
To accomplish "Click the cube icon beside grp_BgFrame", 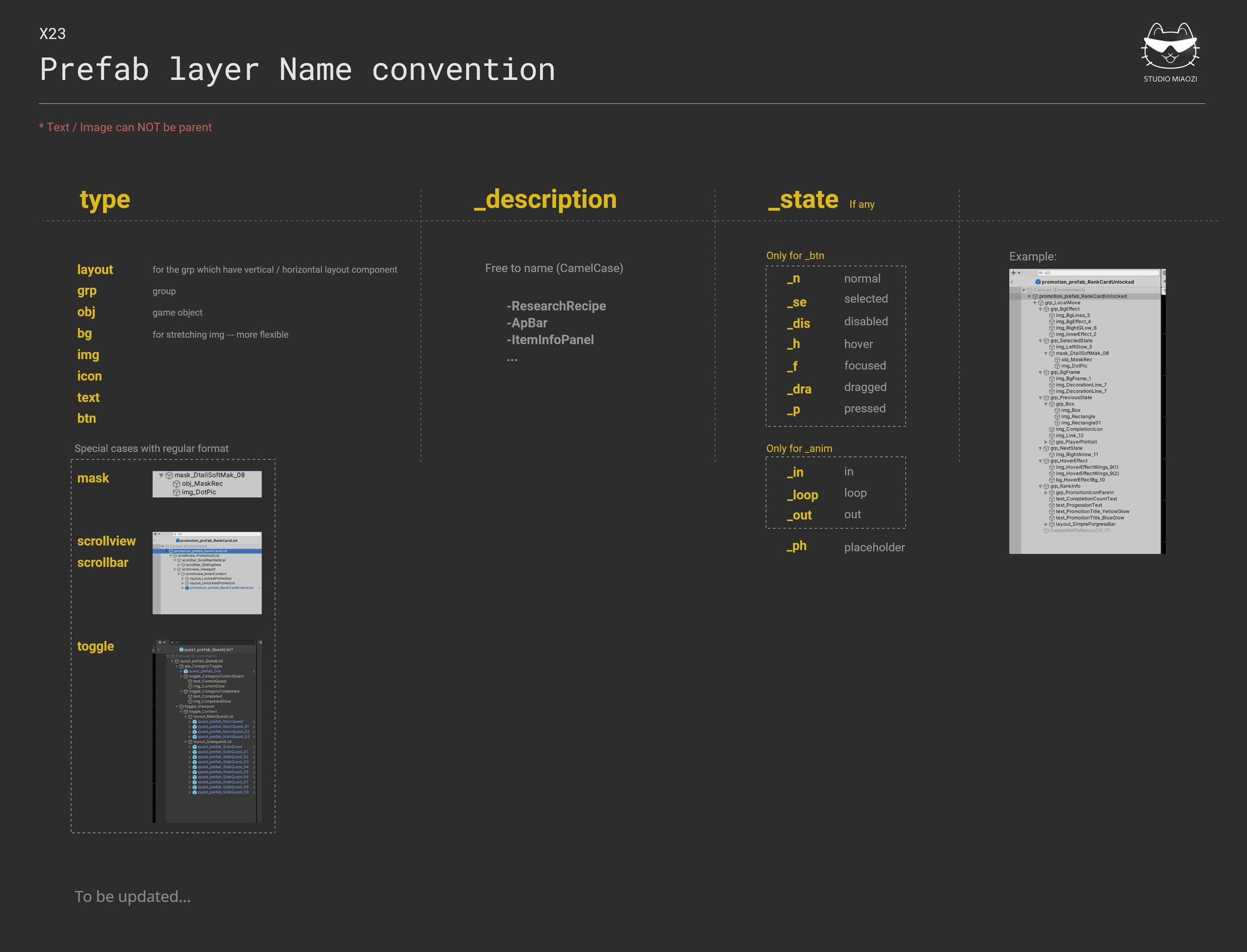I will [x=1046, y=373].
